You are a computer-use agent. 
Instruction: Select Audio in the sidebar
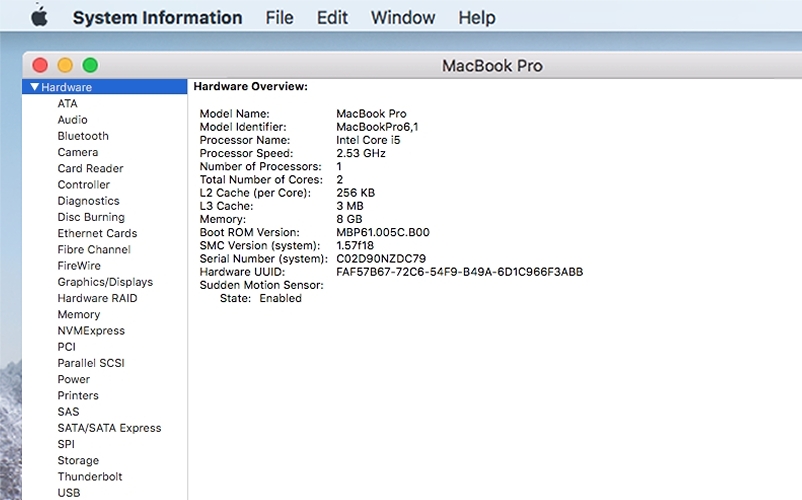[x=72, y=120]
